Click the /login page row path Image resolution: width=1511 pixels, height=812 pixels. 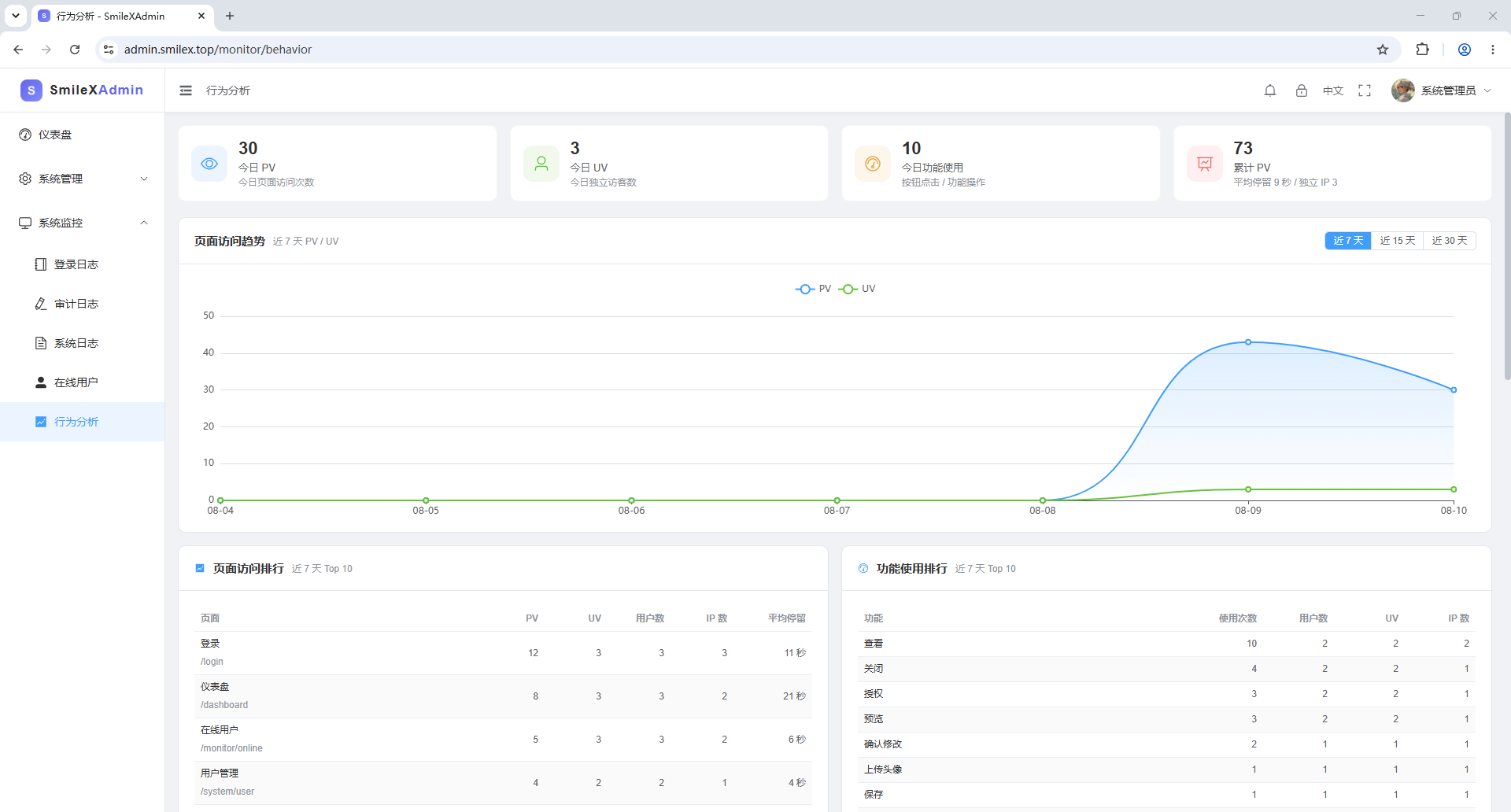tap(212, 662)
